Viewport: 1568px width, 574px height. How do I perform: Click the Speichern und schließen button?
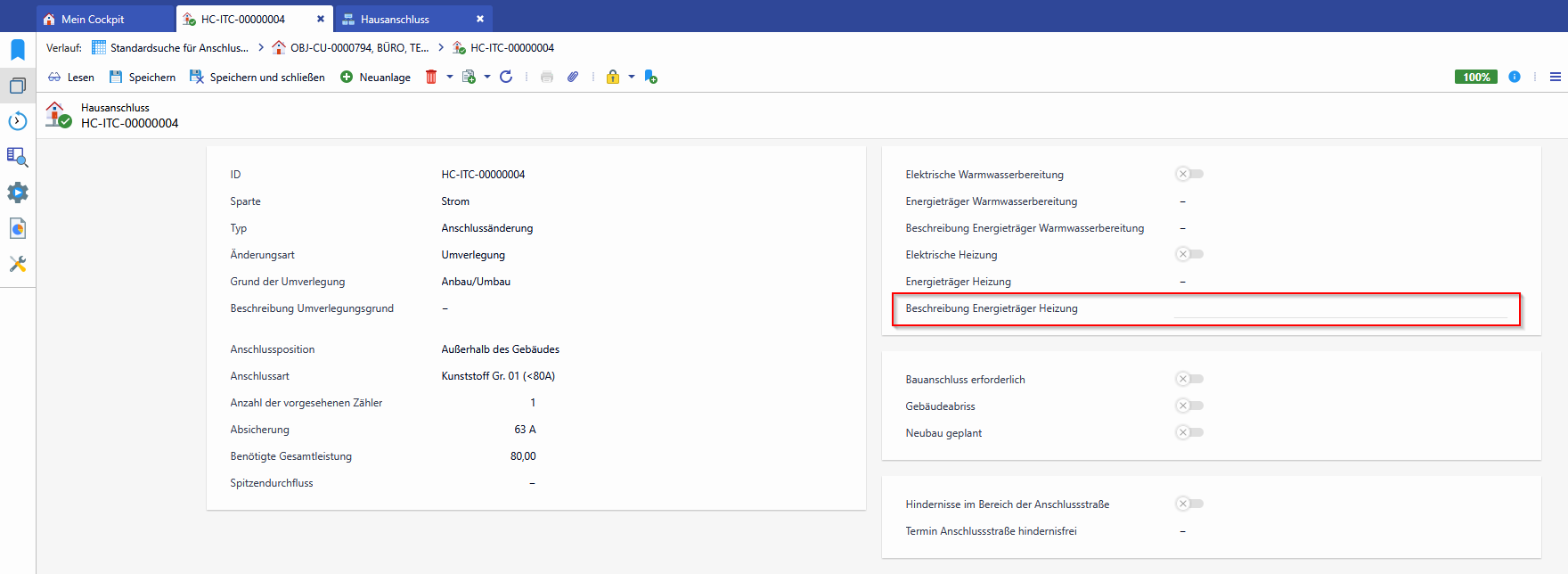[x=257, y=77]
